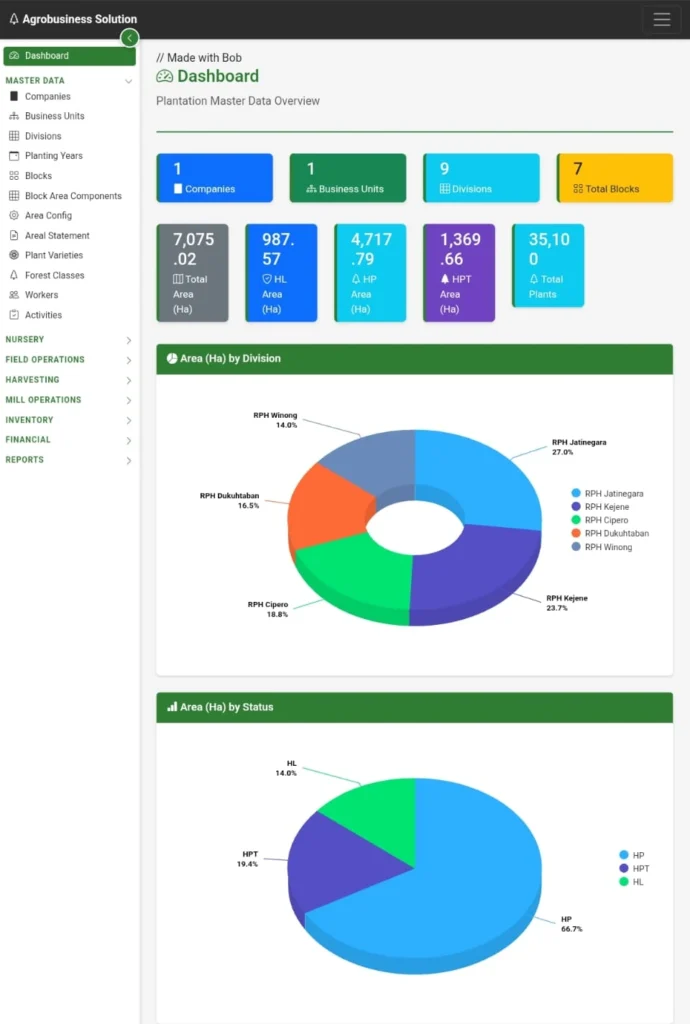690x1024 pixels.
Task: Open Areal Statement page
Action: pyautogui.click(x=57, y=235)
